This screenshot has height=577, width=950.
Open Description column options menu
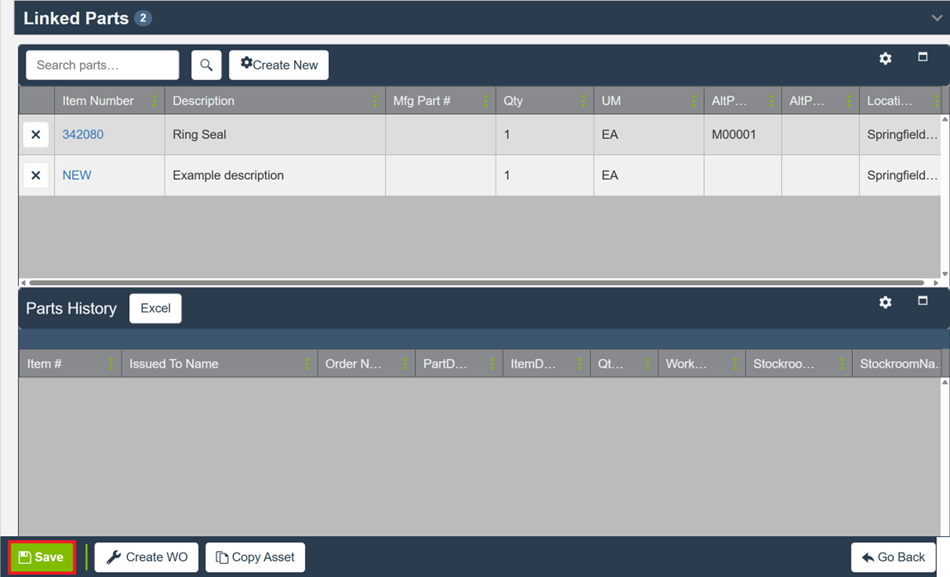click(x=375, y=101)
